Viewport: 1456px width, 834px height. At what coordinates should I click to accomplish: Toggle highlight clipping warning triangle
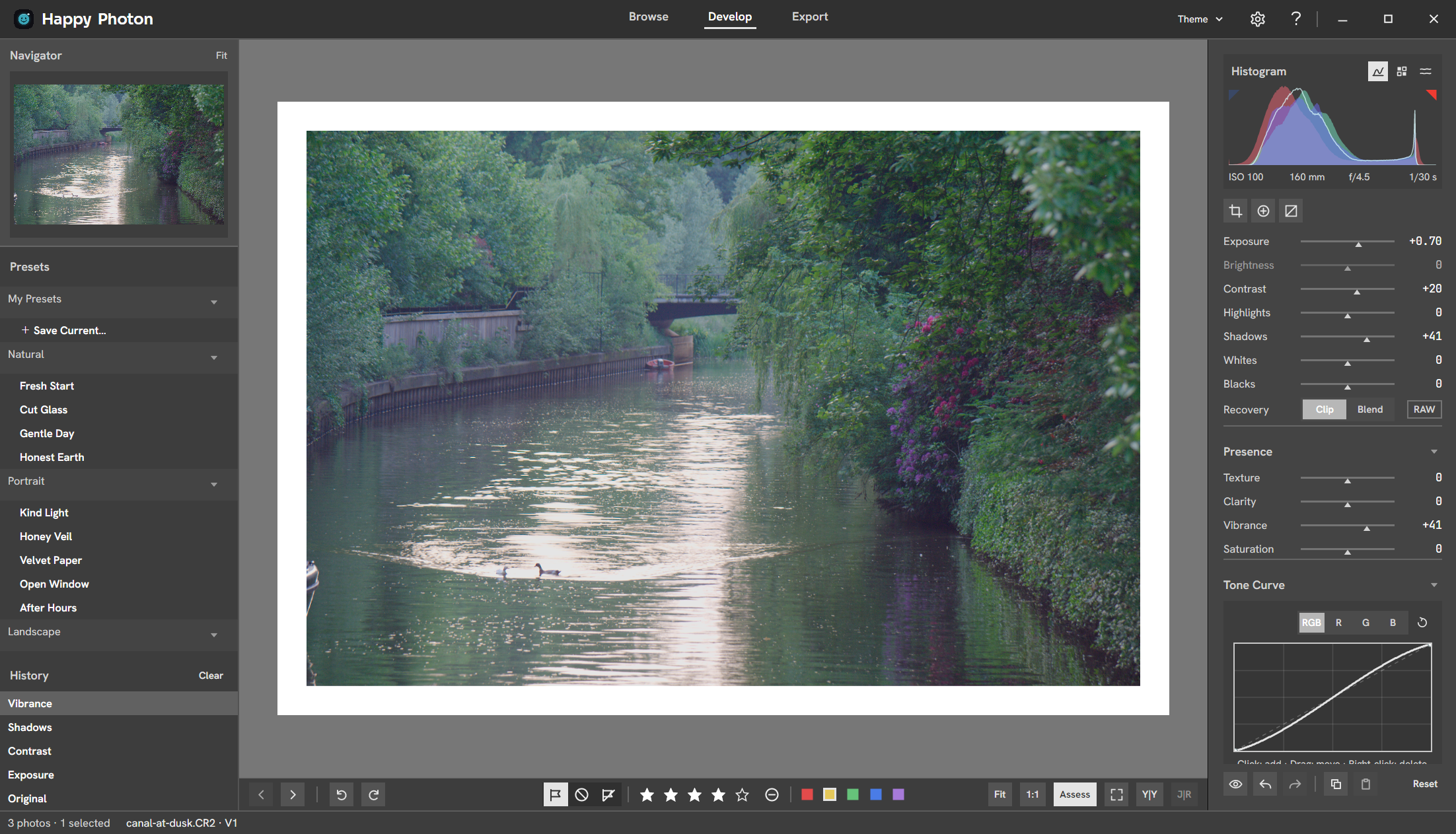coord(1432,94)
